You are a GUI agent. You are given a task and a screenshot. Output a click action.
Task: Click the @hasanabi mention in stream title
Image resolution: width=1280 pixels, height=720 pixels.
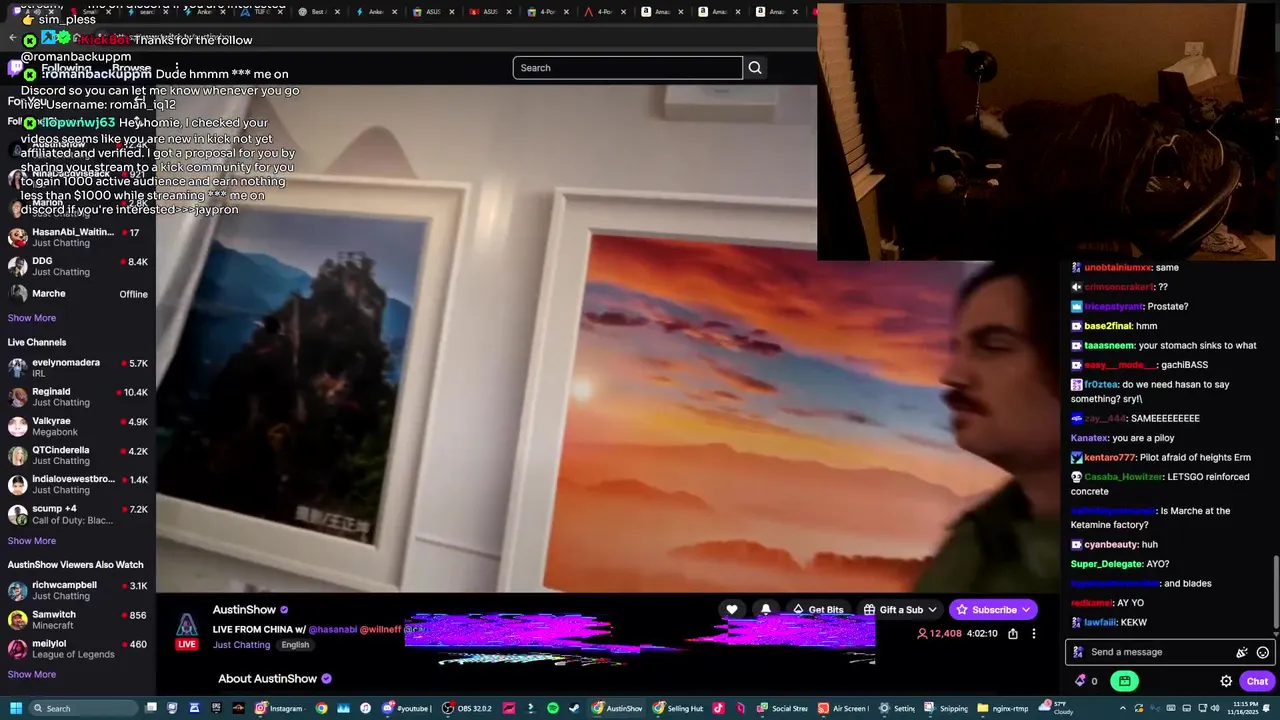(x=333, y=630)
